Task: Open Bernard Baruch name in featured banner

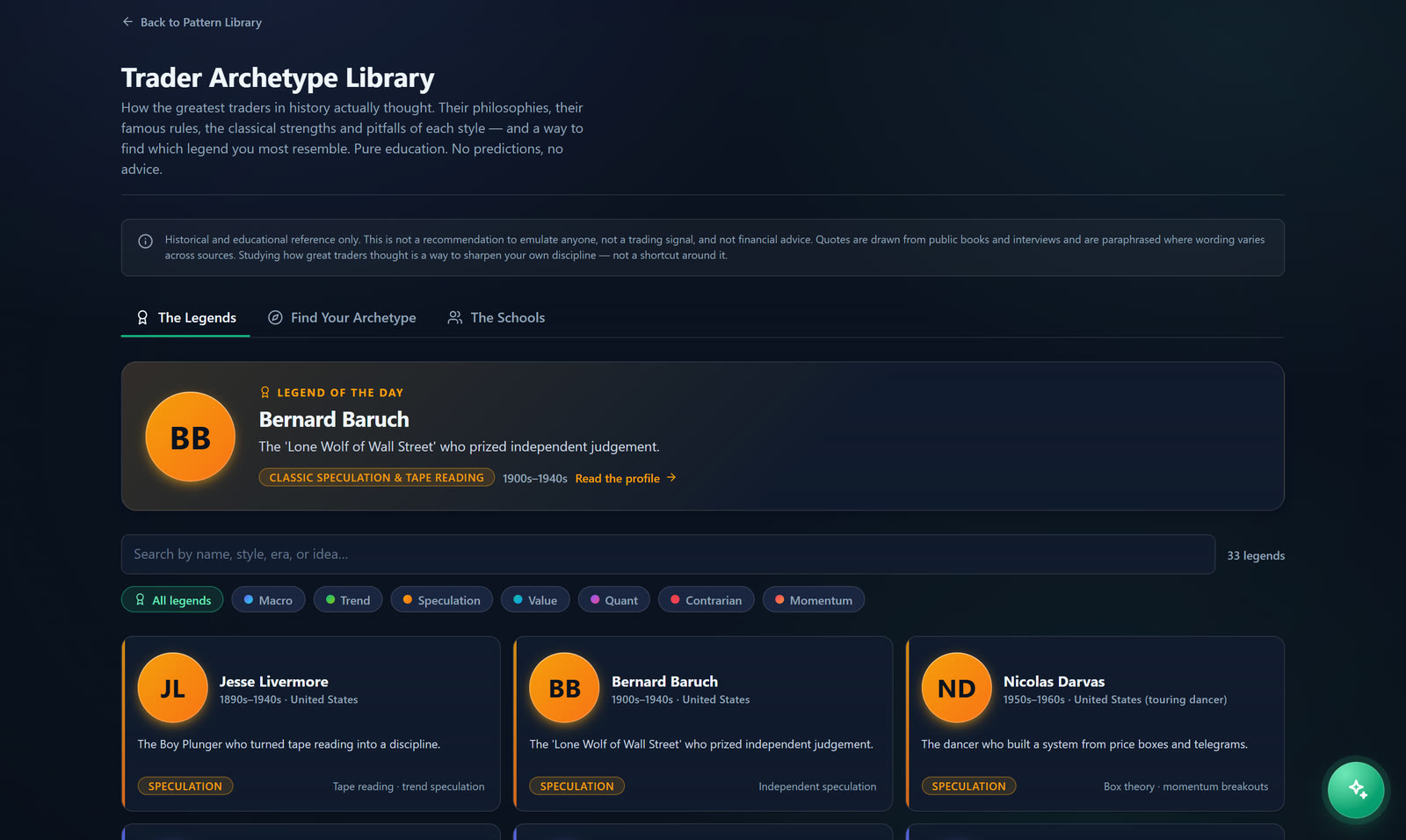Action: click(x=334, y=419)
